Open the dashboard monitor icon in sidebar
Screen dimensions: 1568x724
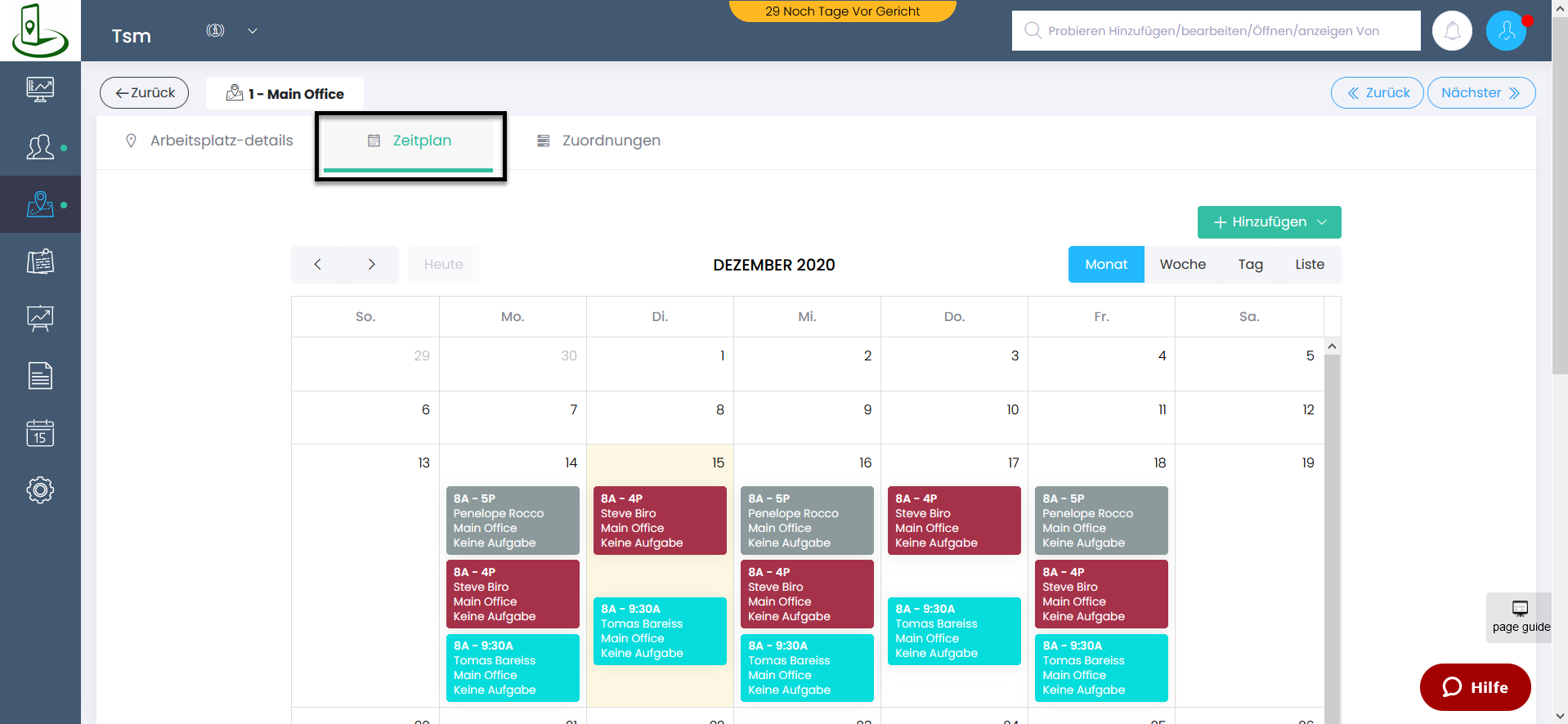click(x=40, y=89)
